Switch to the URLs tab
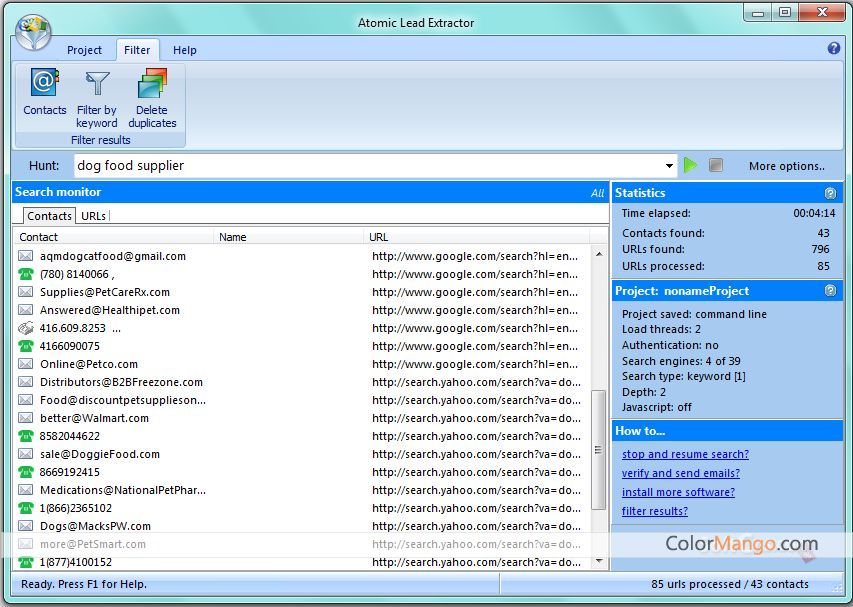The image size is (853, 607). (x=93, y=216)
